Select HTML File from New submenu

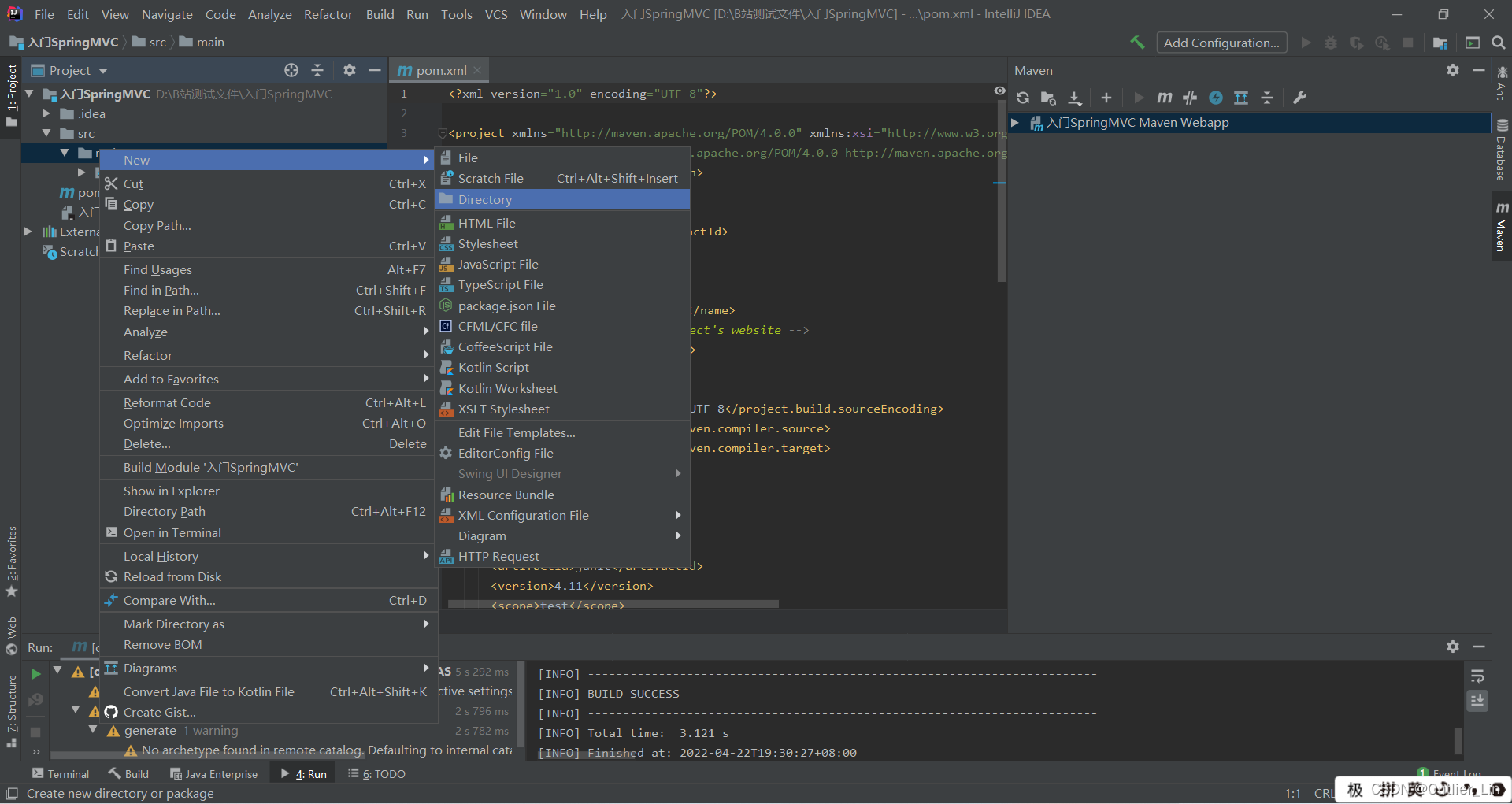coord(562,223)
